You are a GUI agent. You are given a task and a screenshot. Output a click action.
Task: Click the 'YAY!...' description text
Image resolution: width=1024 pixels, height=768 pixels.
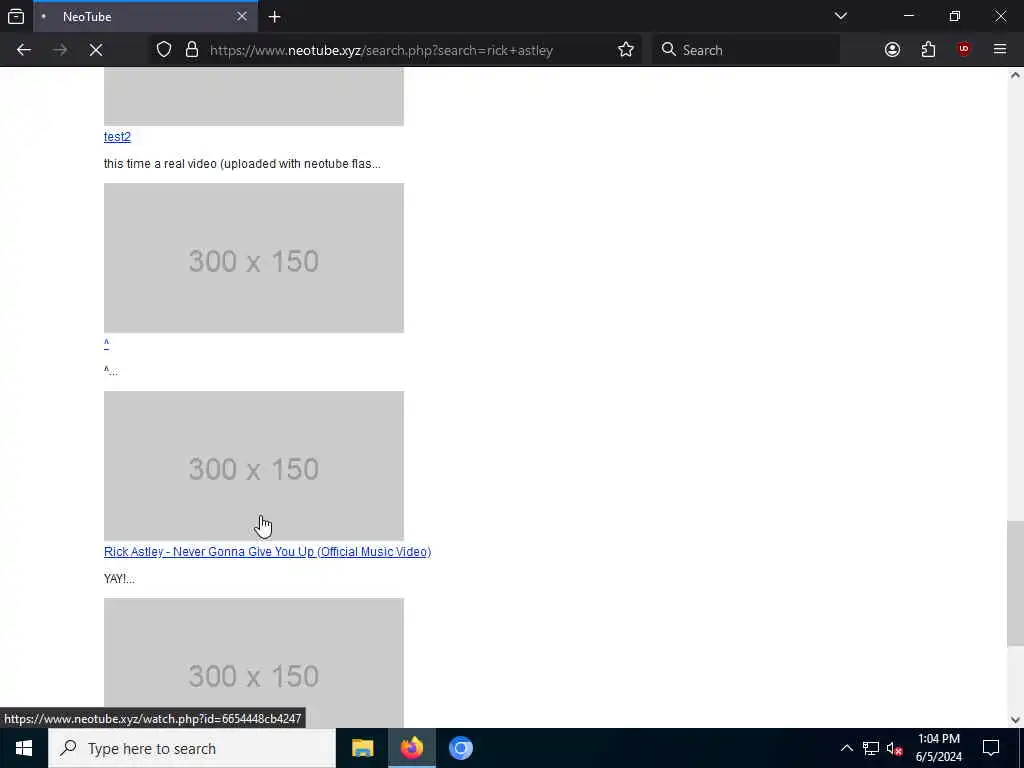tap(120, 579)
